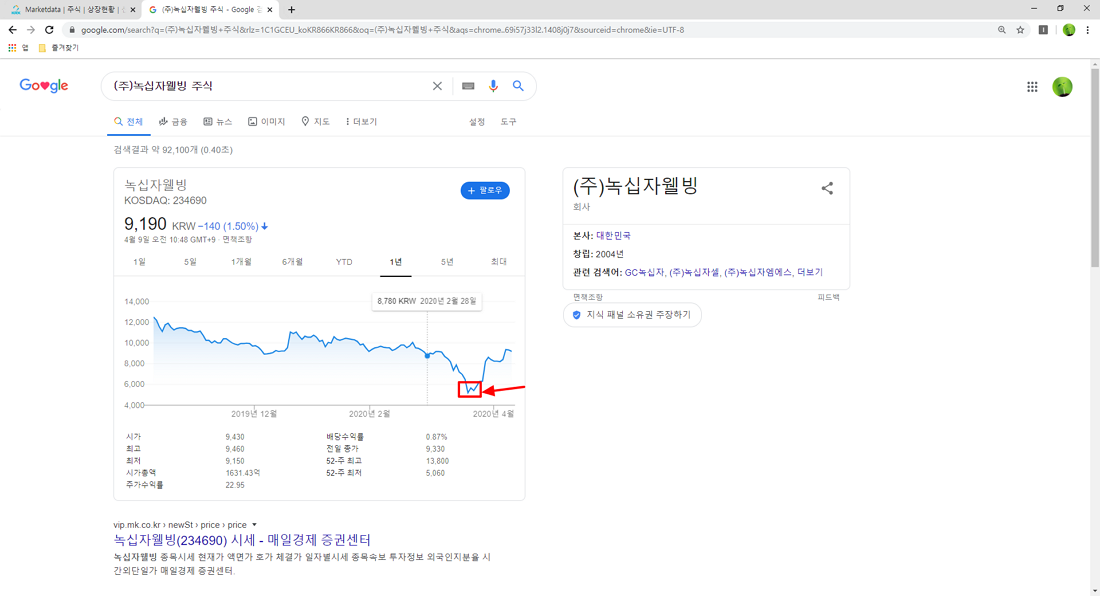Select the 최대 chart range
Viewport: 1100px width, 596px height.
tap(499, 262)
